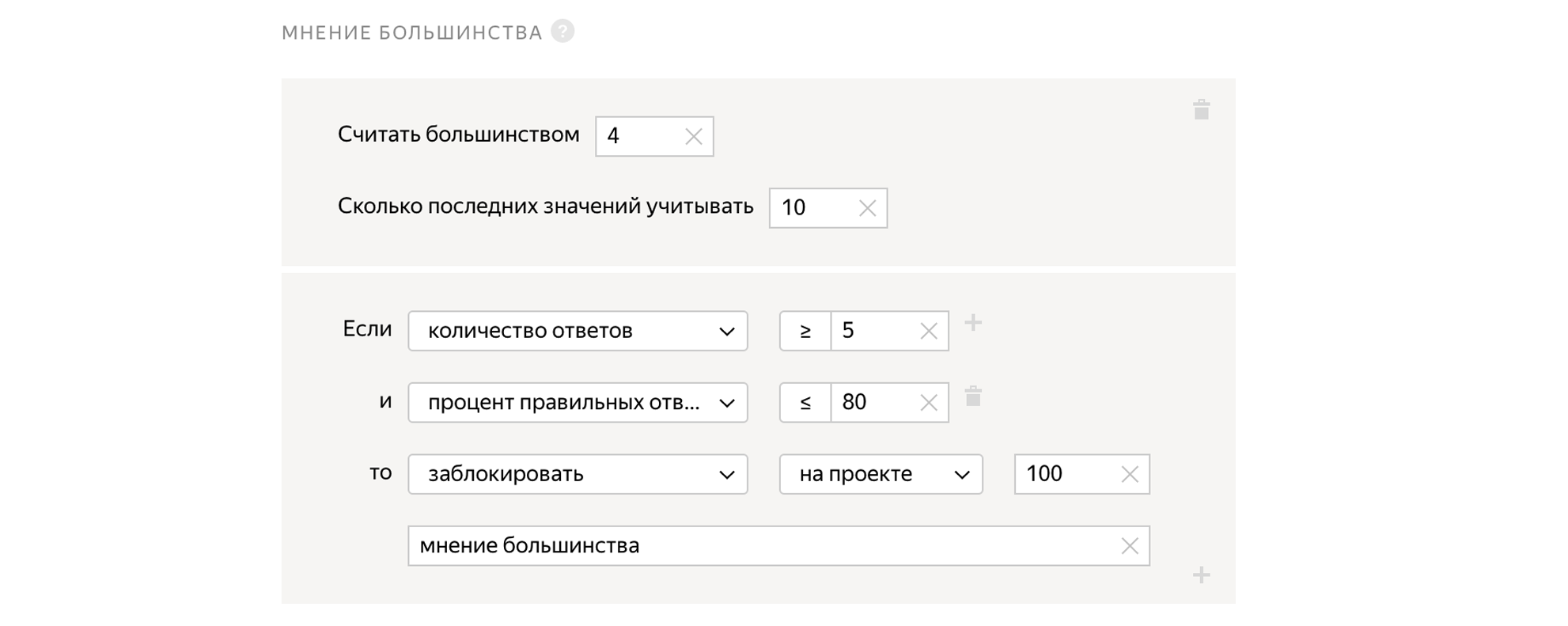
Task: Click the Считать большинством label
Action: click(x=459, y=135)
